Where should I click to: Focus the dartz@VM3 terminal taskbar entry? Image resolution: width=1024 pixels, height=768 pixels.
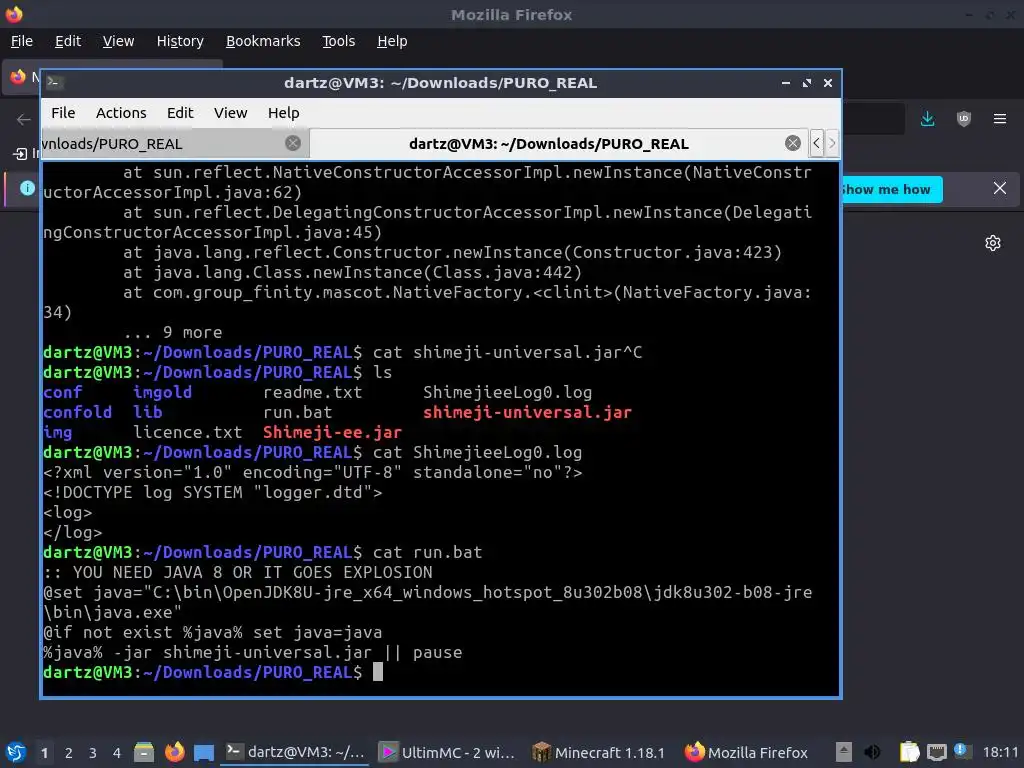tap(295, 752)
